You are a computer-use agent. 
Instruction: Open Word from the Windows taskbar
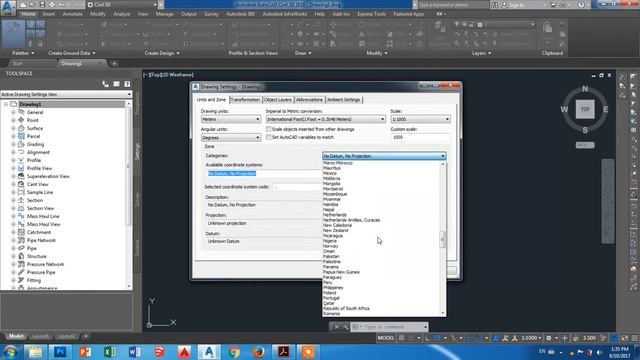pyautogui.click(x=135, y=352)
